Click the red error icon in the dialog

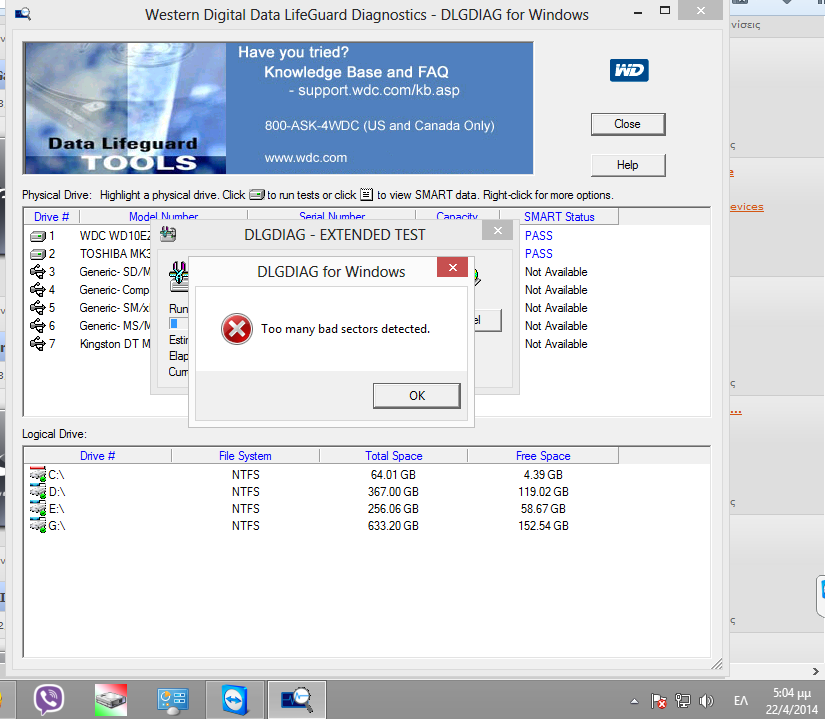click(237, 329)
